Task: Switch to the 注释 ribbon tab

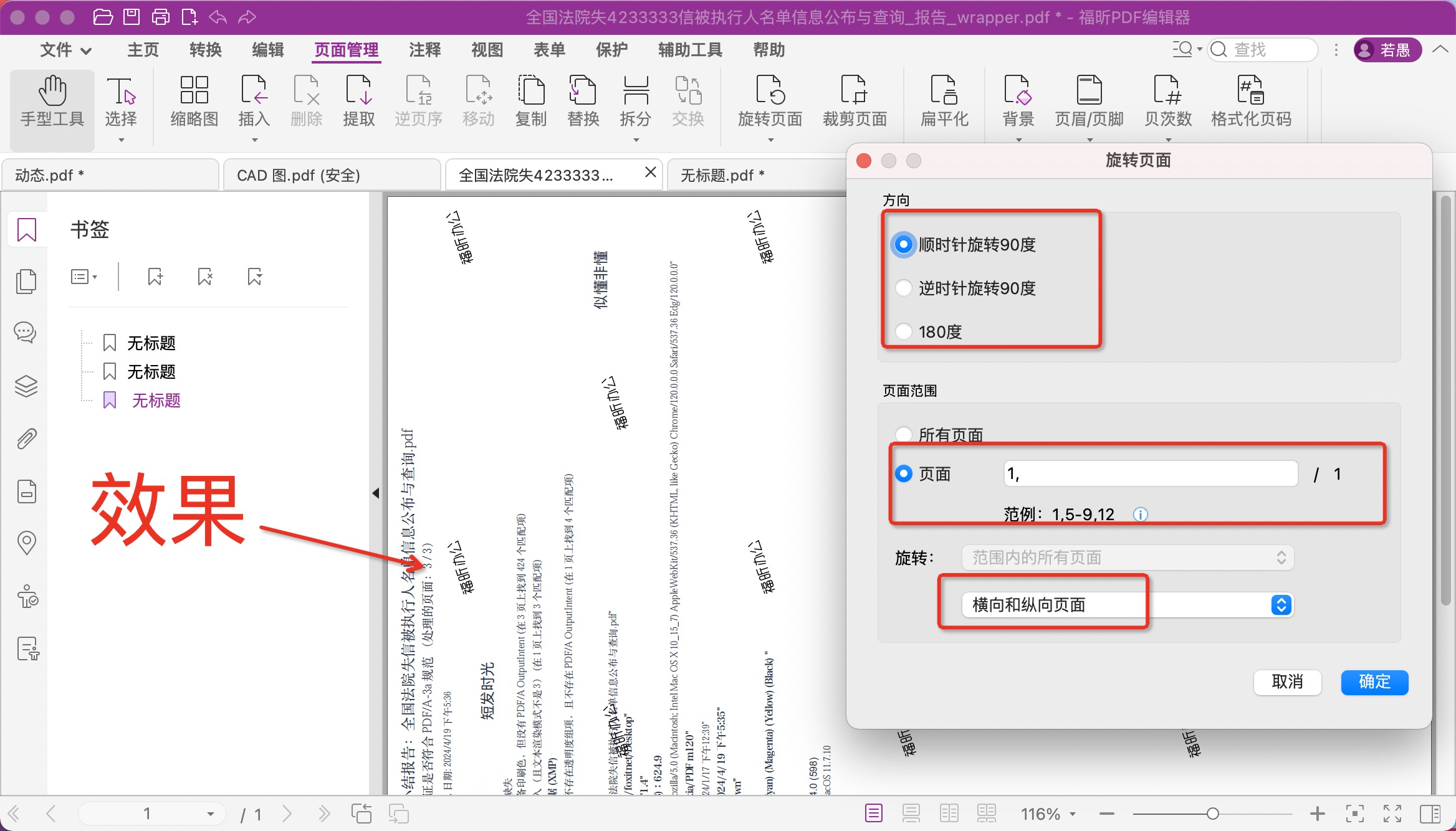Action: tap(424, 50)
